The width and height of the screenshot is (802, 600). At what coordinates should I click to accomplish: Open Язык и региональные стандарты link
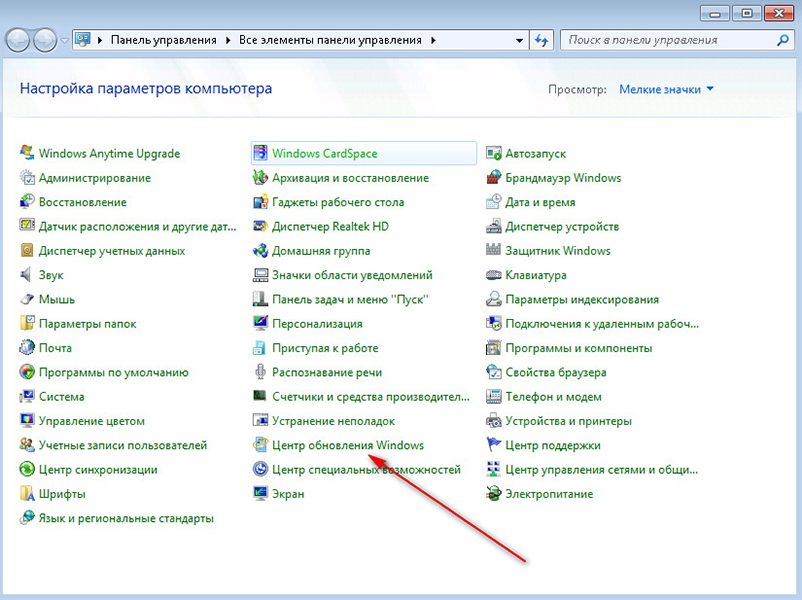click(x=126, y=518)
